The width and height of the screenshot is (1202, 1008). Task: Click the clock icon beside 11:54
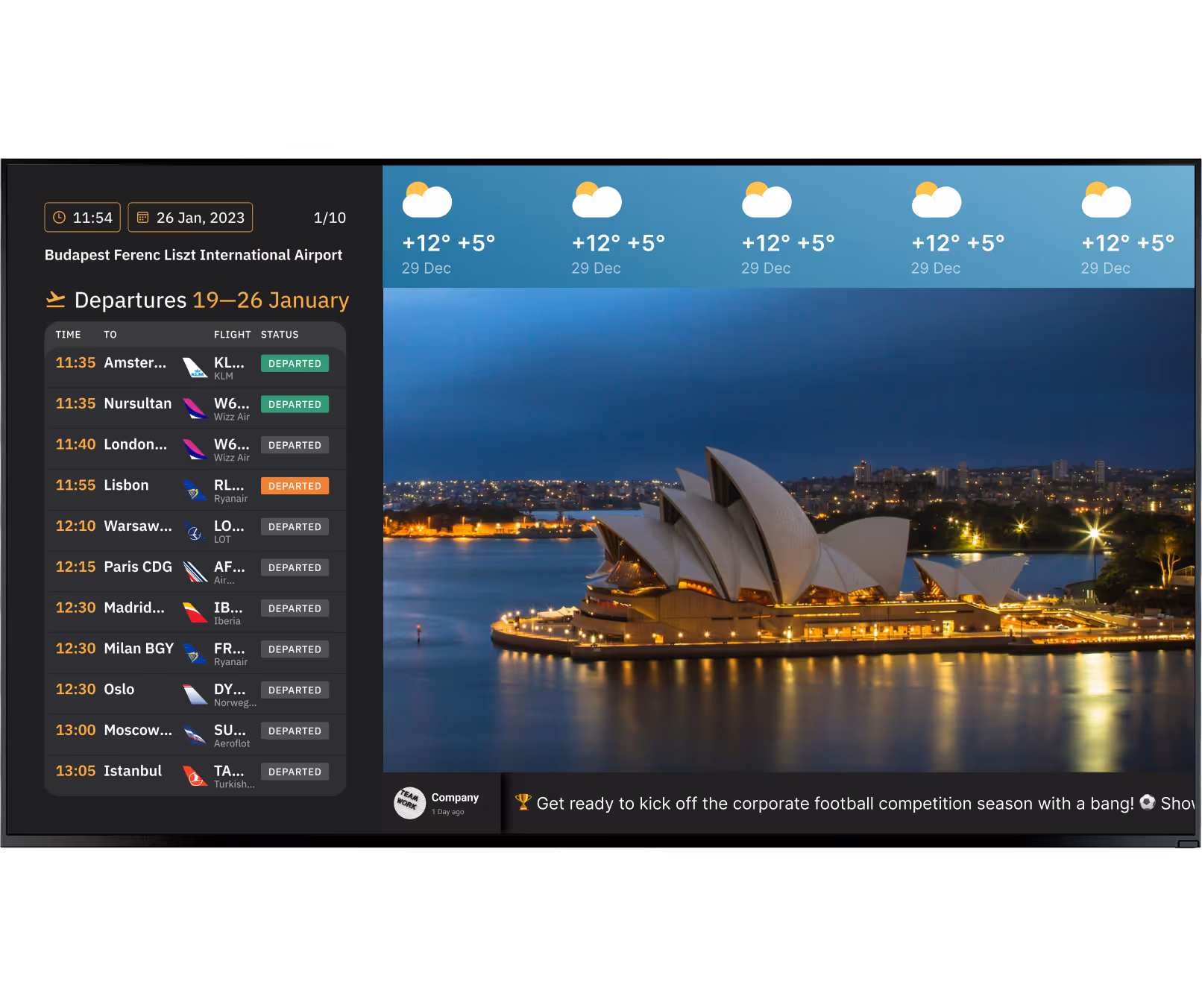pos(60,218)
